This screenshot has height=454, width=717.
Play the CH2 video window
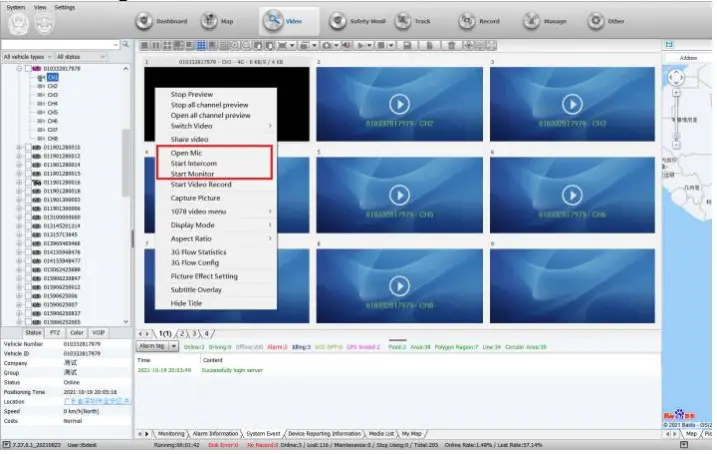399,104
